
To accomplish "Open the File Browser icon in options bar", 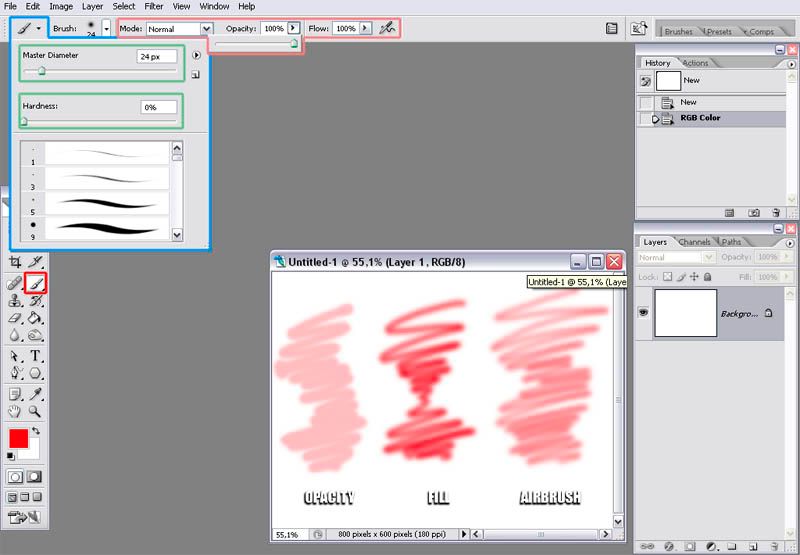I will (x=639, y=29).
